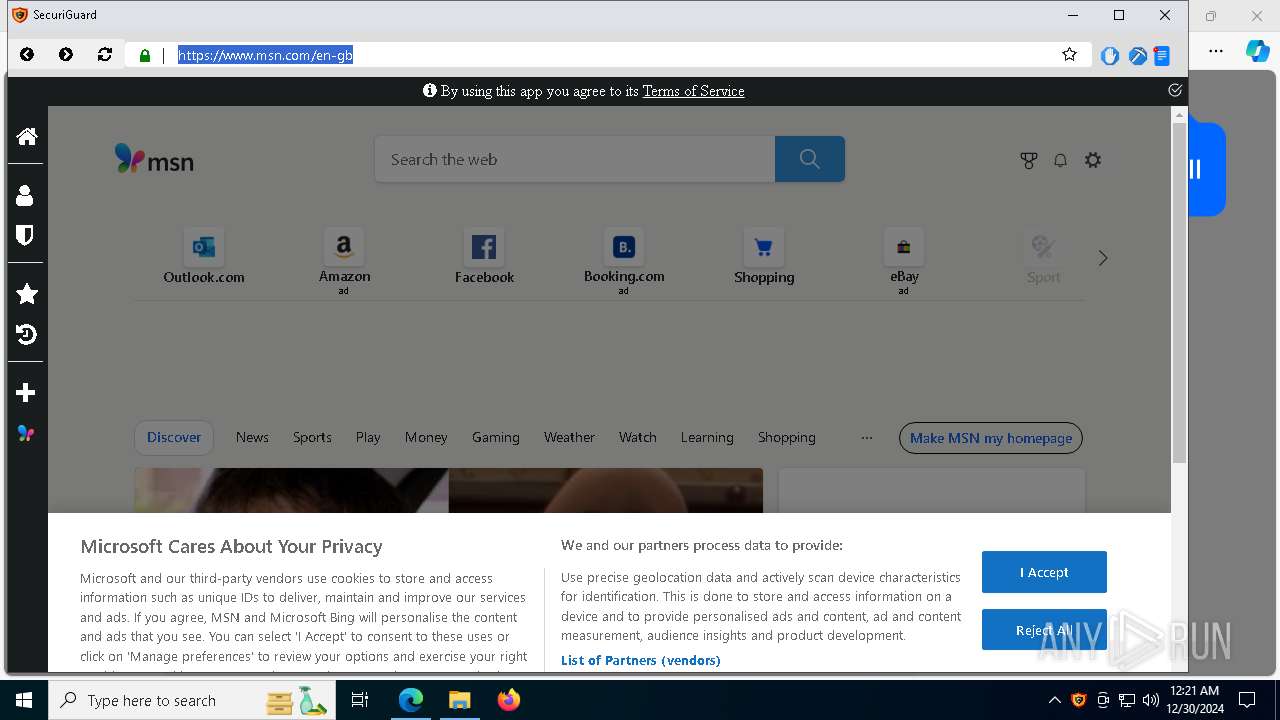The width and height of the screenshot is (1280, 720).
Task: Open the MSN shortcut in the sidebar
Action: coord(26,433)
